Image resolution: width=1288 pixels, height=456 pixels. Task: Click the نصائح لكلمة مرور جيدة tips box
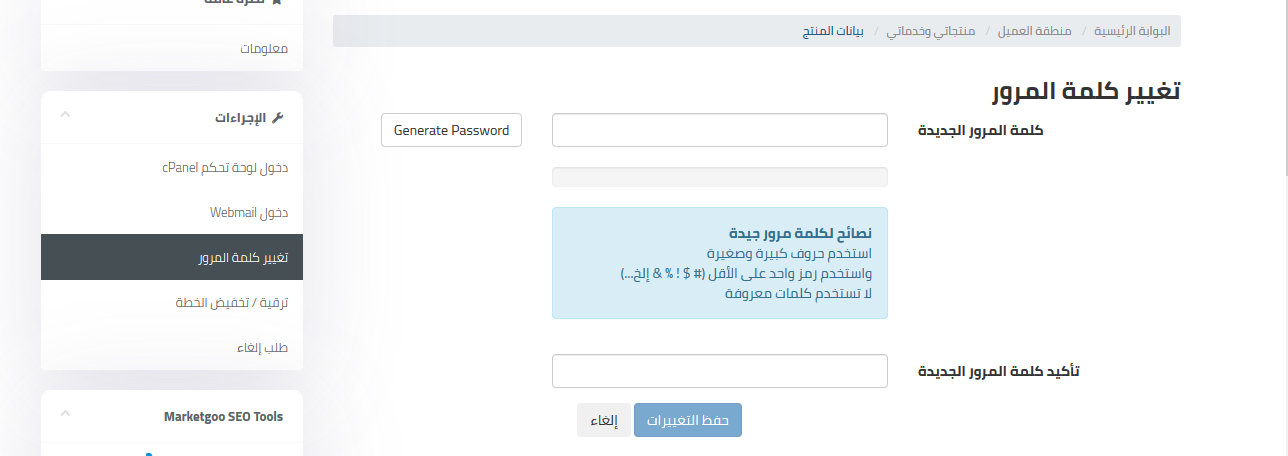coord(719,263)
